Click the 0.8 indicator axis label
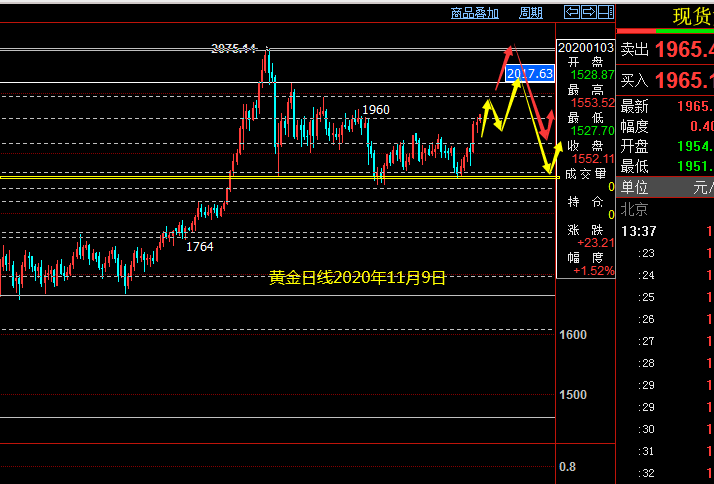Image resolution: width=714 pixels, height=484 pixels. coord(567,467)
